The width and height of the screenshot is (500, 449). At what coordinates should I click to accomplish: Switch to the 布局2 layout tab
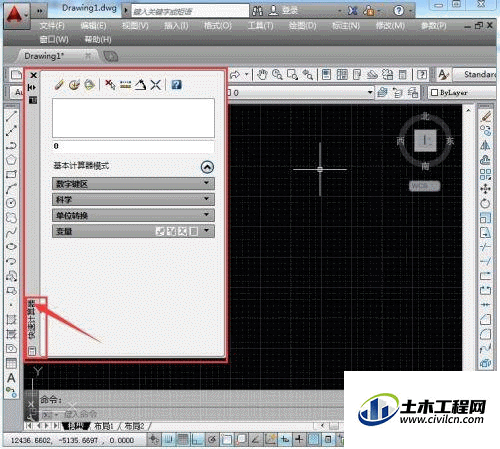click(134, 426)
